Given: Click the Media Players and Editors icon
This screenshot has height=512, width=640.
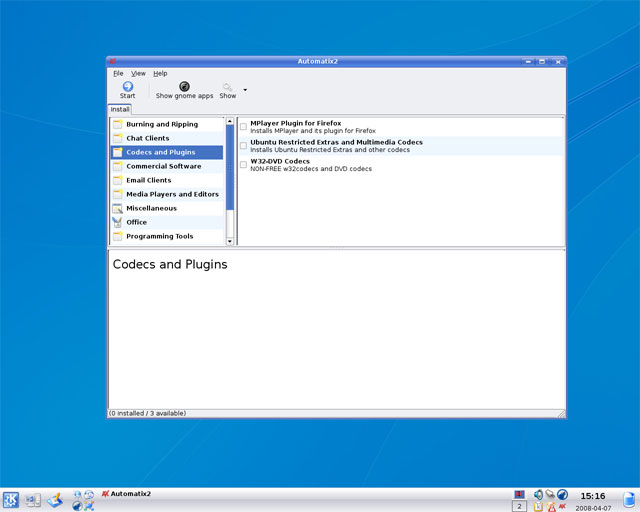Looking at the screenshot, I should [118, 194].
